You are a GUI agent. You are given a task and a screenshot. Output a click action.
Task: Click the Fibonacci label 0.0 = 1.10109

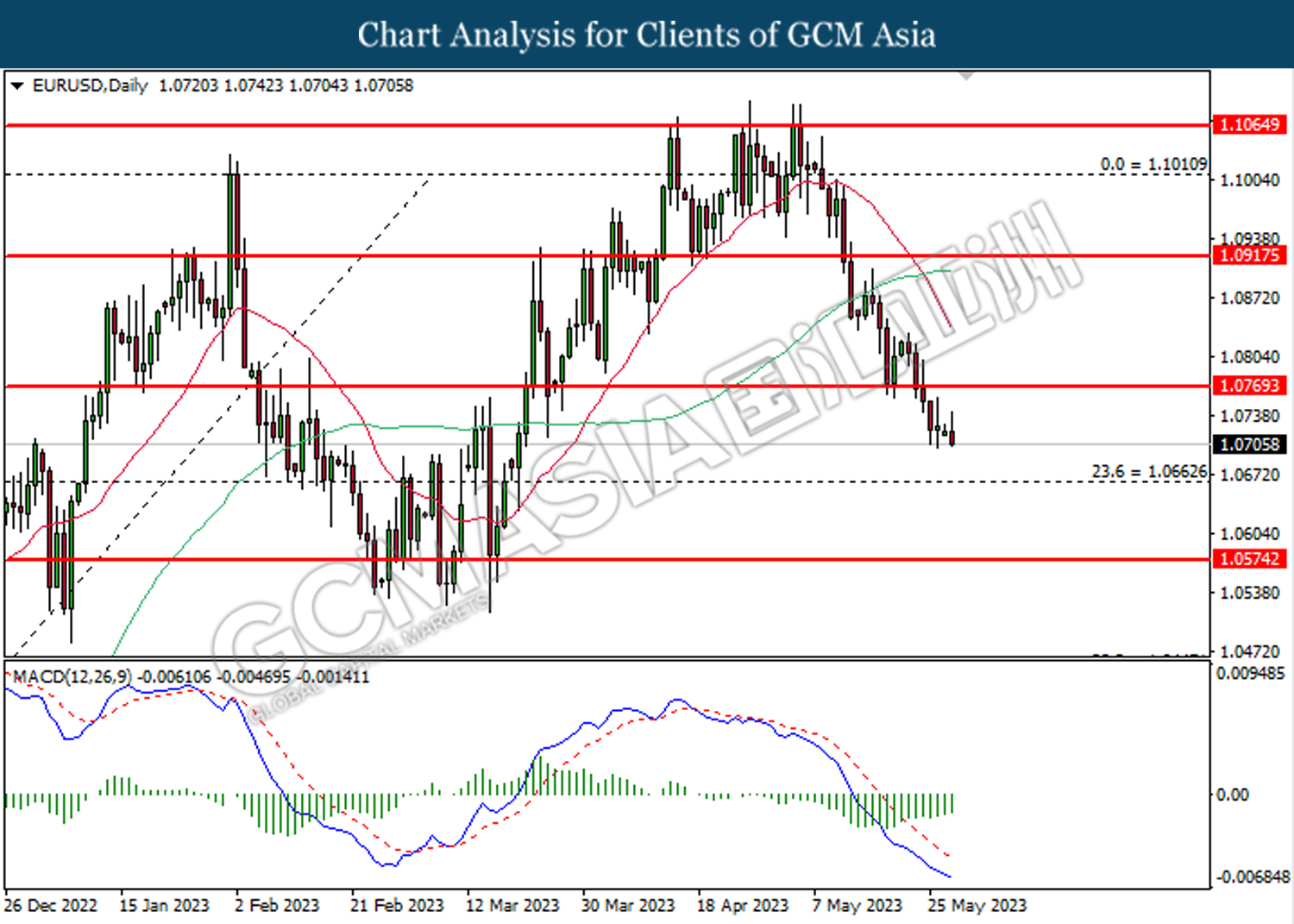(1153, 164)
